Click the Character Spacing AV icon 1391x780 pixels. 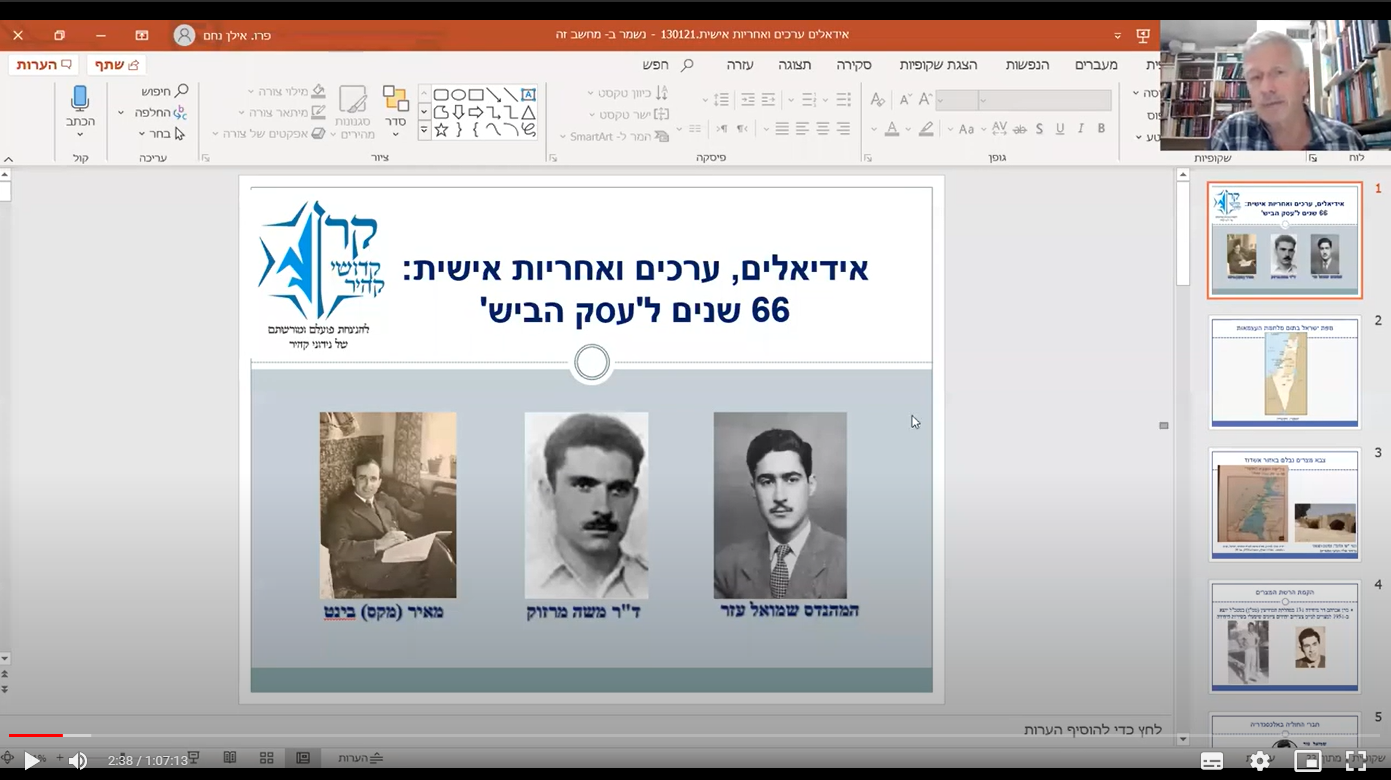pyautogui.click(x=999, y=129)
